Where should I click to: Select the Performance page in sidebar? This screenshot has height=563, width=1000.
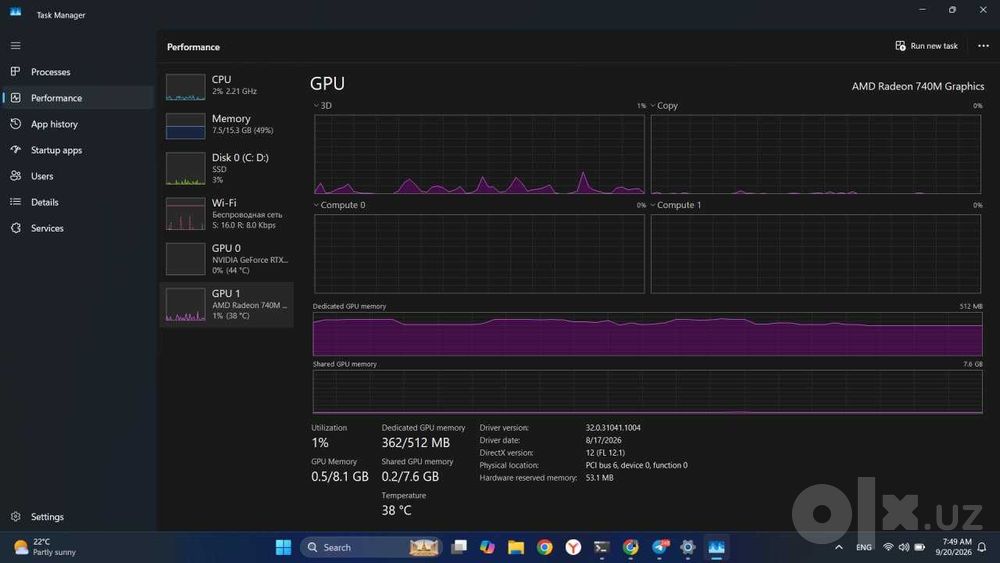pyautogui.click(x=78, y=98)
